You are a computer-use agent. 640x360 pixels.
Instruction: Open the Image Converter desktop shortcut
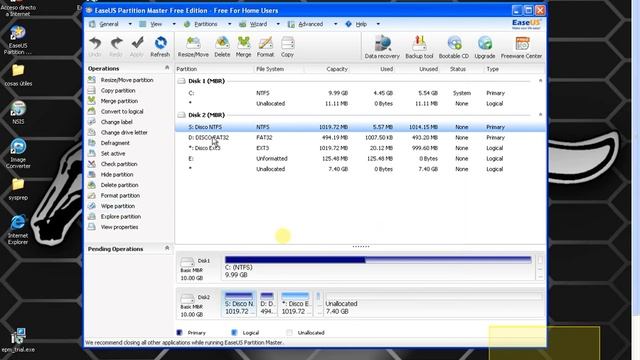[x=18, y=154]
